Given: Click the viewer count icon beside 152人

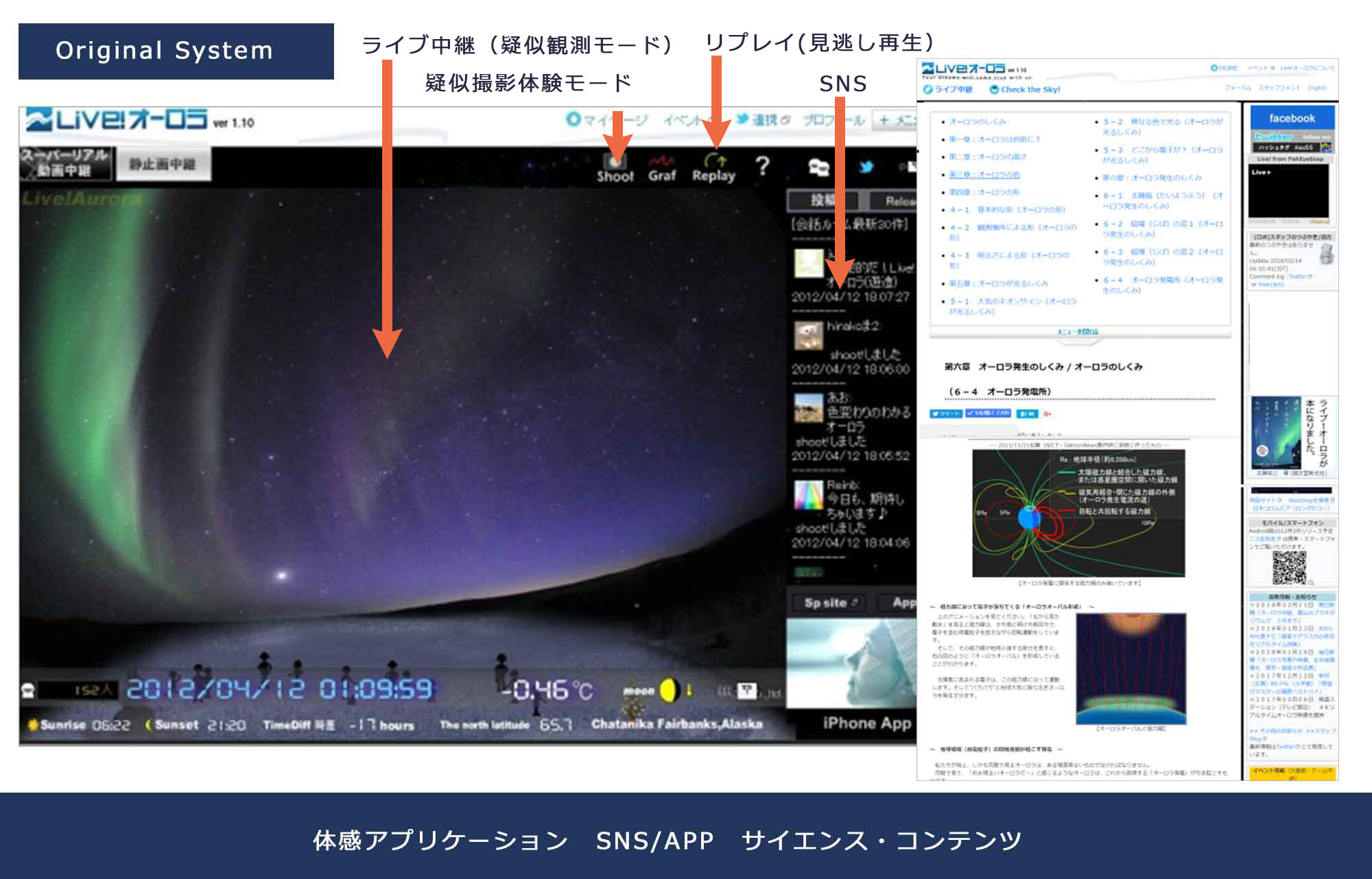Looking at the screenshot, I should tap(29, 690).
